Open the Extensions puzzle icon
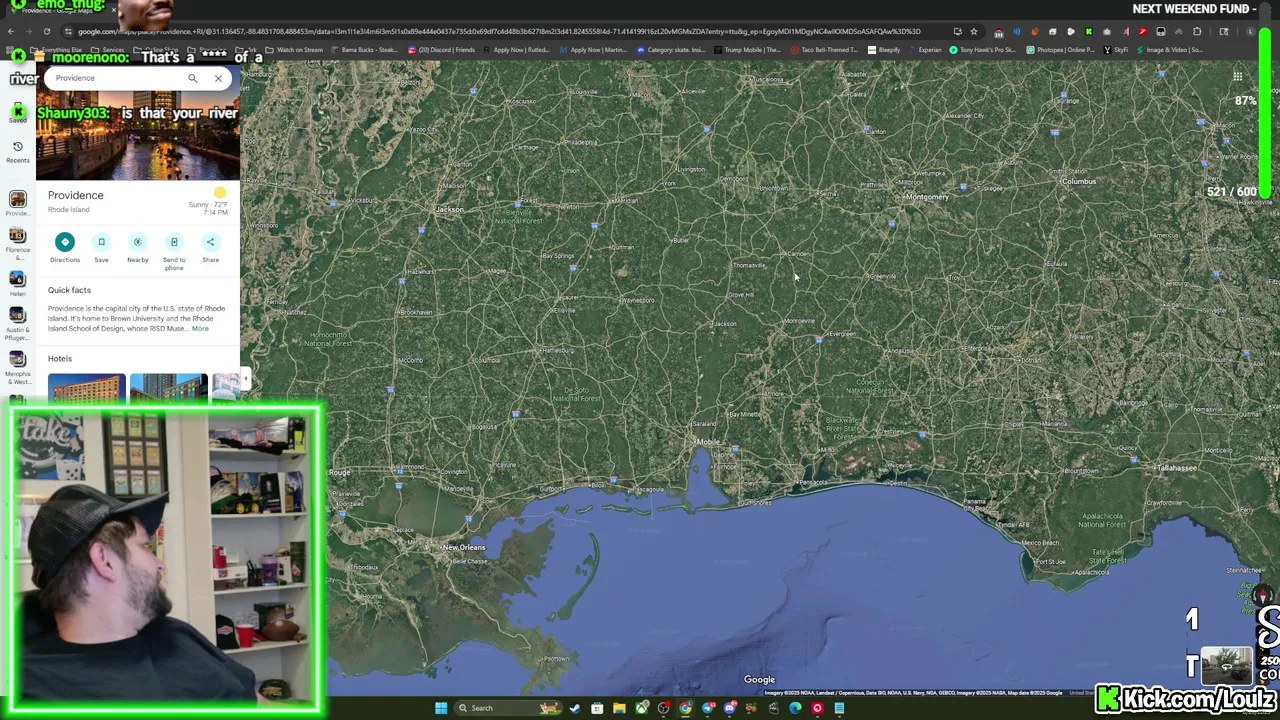Viewport: 1280px width, 720px height. coord(1197,31)
